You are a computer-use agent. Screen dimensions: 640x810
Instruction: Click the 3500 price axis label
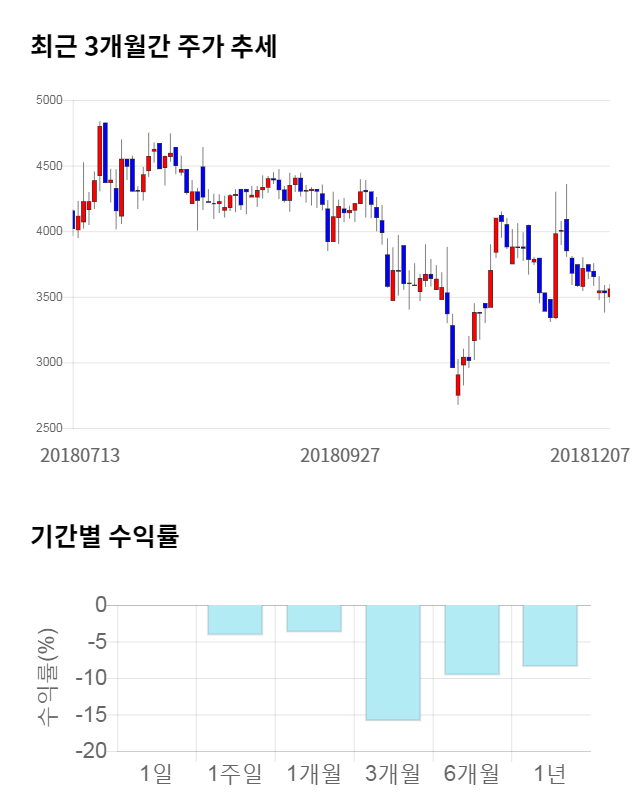coord(48,297)
